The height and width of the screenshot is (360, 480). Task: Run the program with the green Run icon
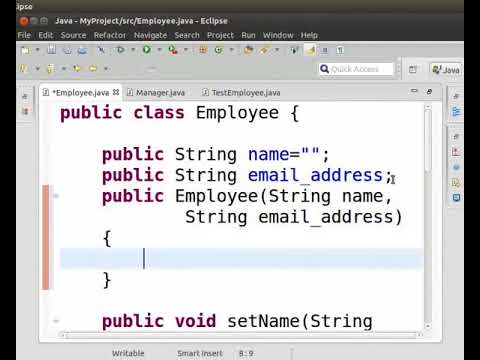click(146, 50)
